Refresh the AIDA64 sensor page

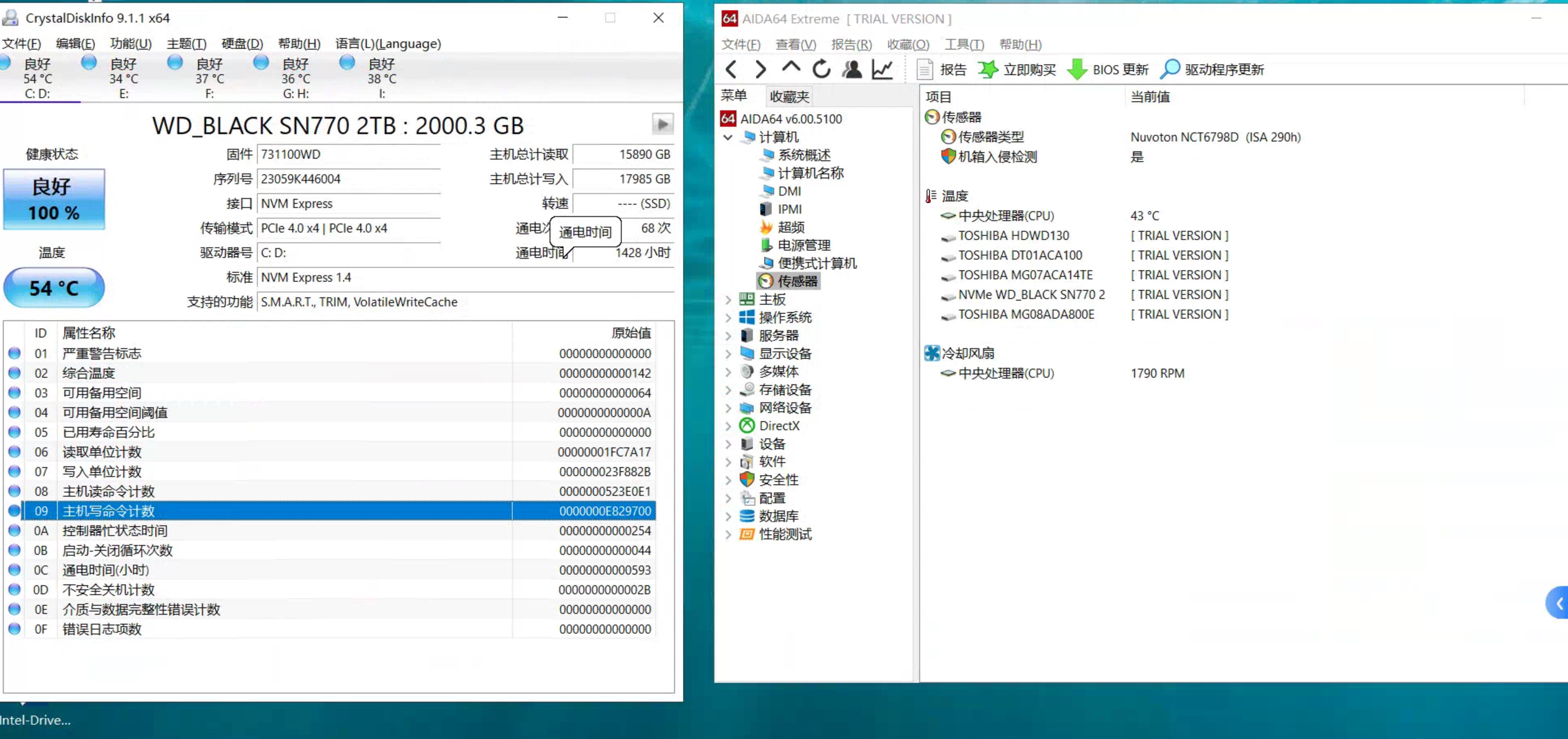[x=821, y=69]
